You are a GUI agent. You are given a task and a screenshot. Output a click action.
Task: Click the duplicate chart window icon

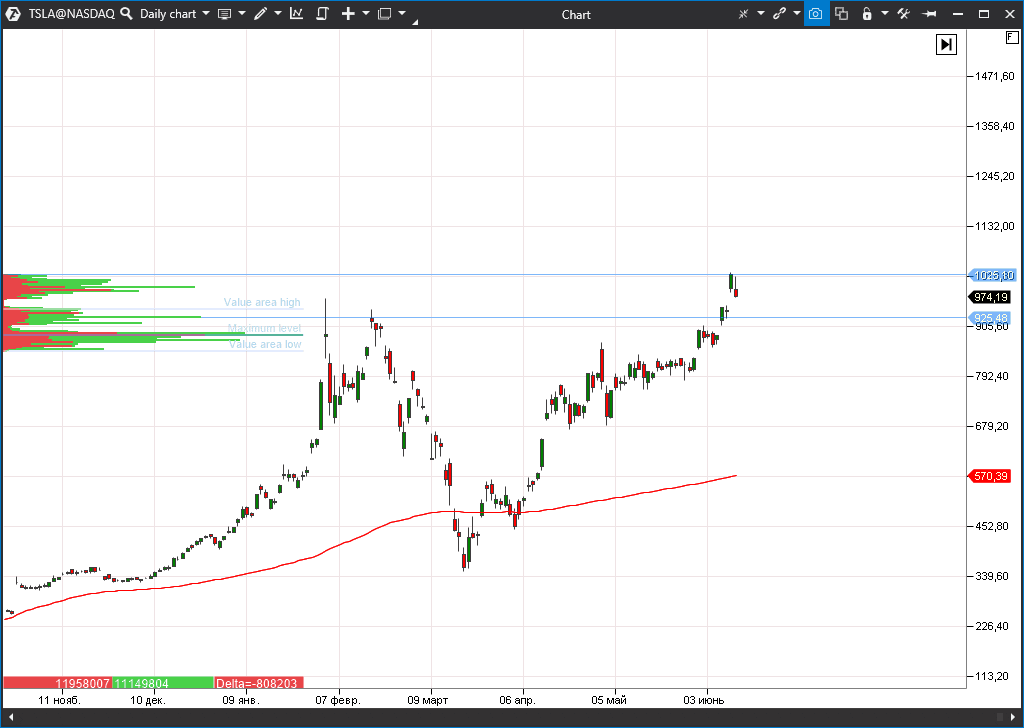tap(841, 14)
